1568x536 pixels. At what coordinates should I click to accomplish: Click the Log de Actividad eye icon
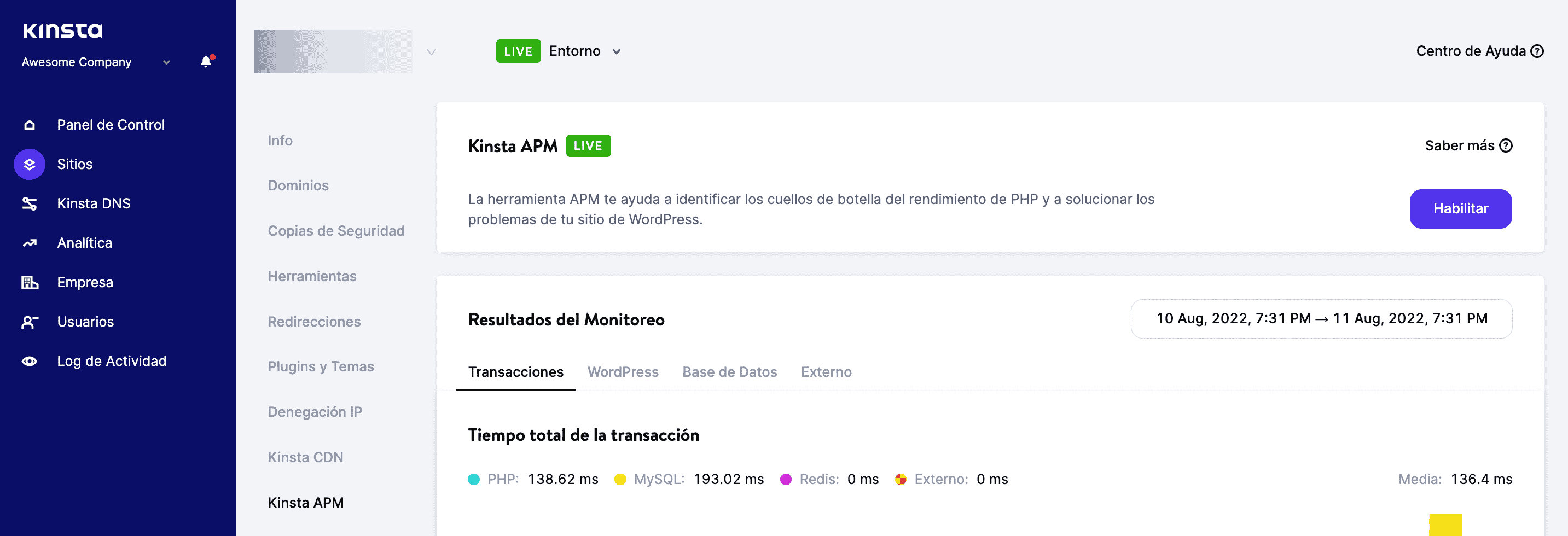click(x=29, y=362)
